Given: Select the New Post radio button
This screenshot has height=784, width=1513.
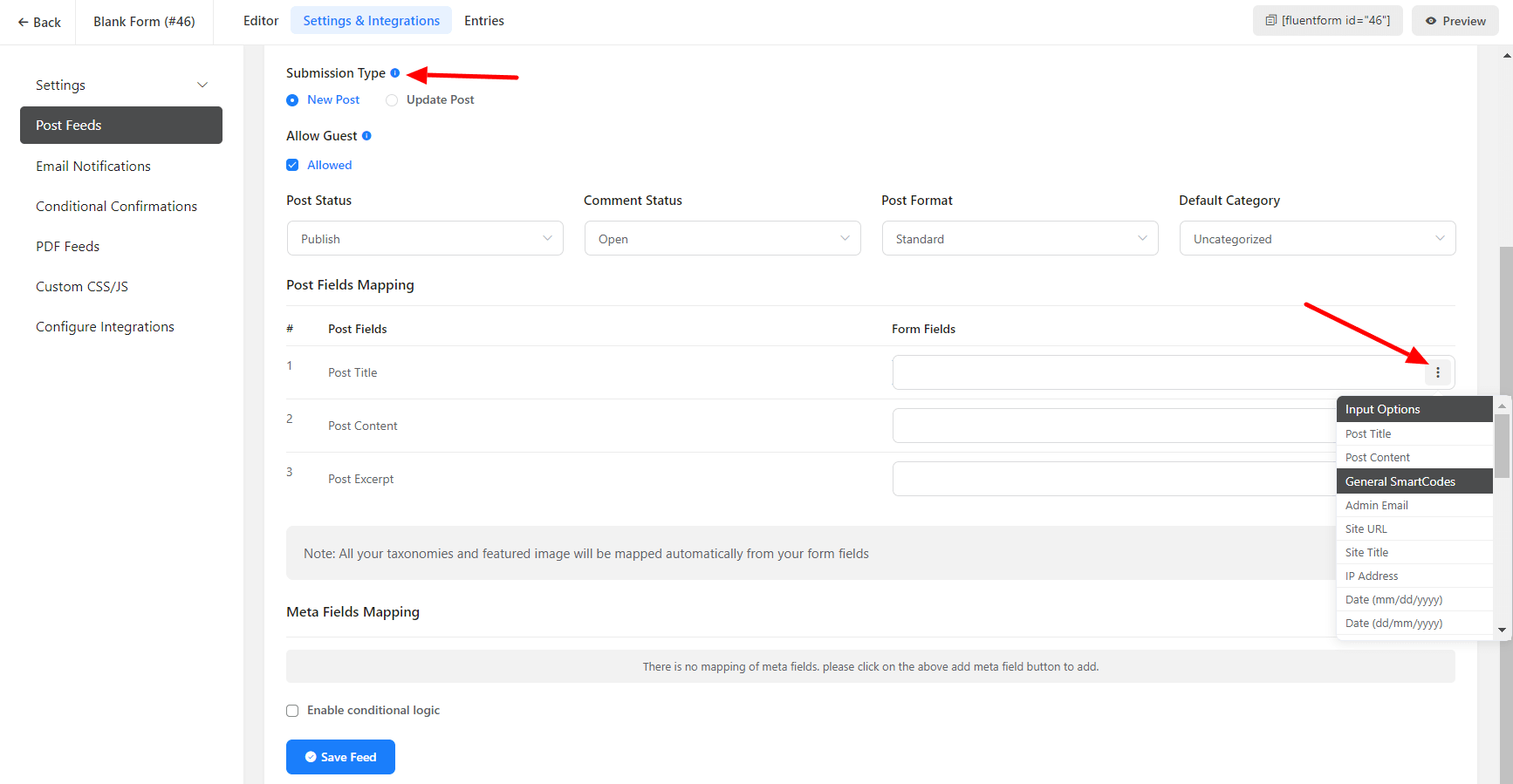Looking at the screenshot, I should pyautogui.click(x=292, y=100).
